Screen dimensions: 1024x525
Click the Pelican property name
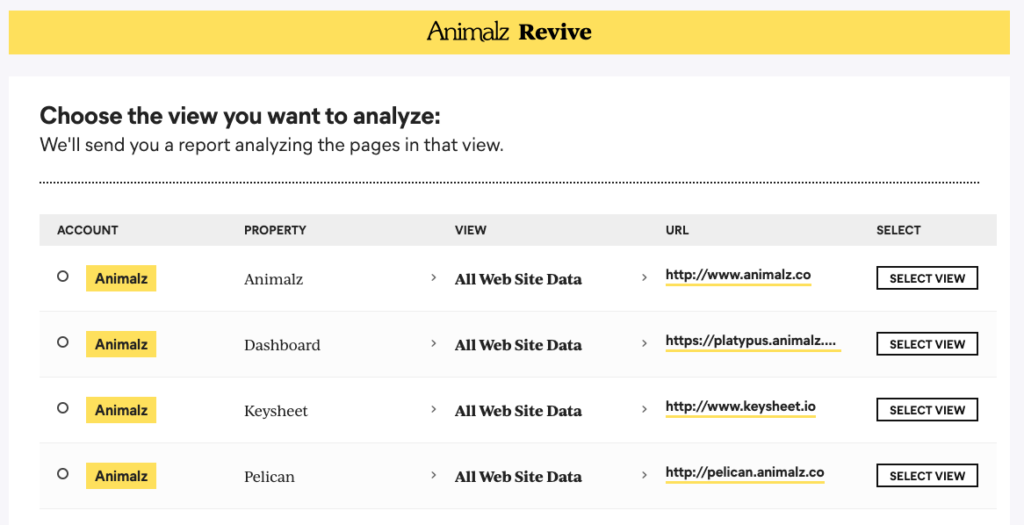(269, 477)
